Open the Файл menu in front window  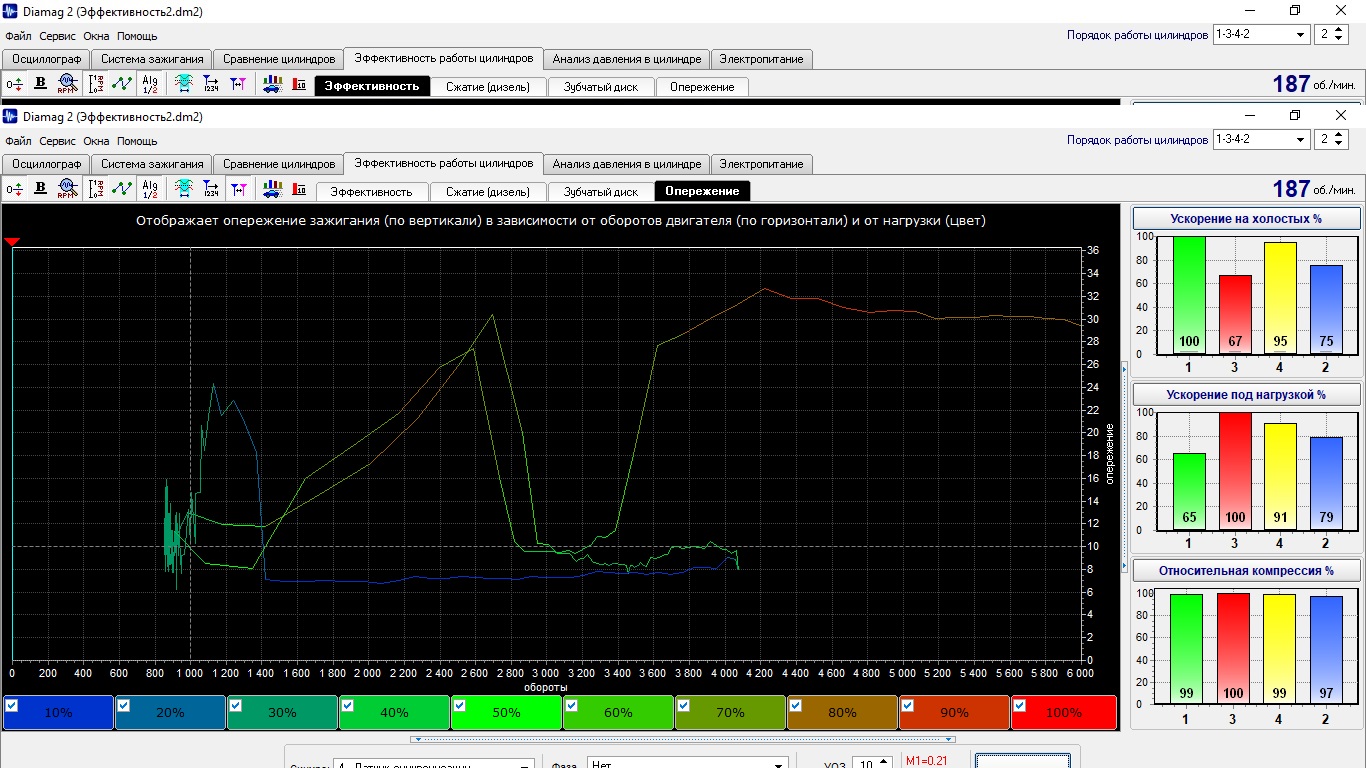tap(18, 141)
